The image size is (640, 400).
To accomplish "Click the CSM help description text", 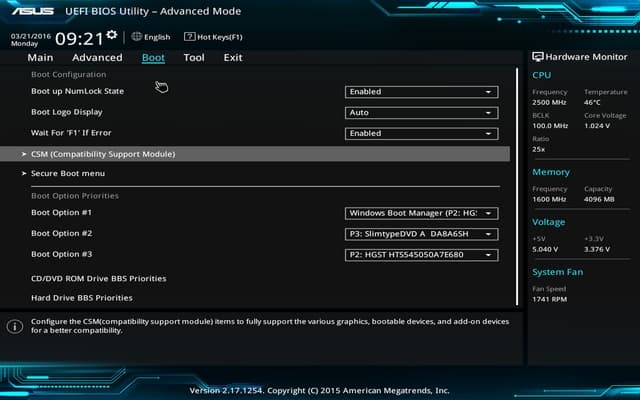I will pos(270,326).
